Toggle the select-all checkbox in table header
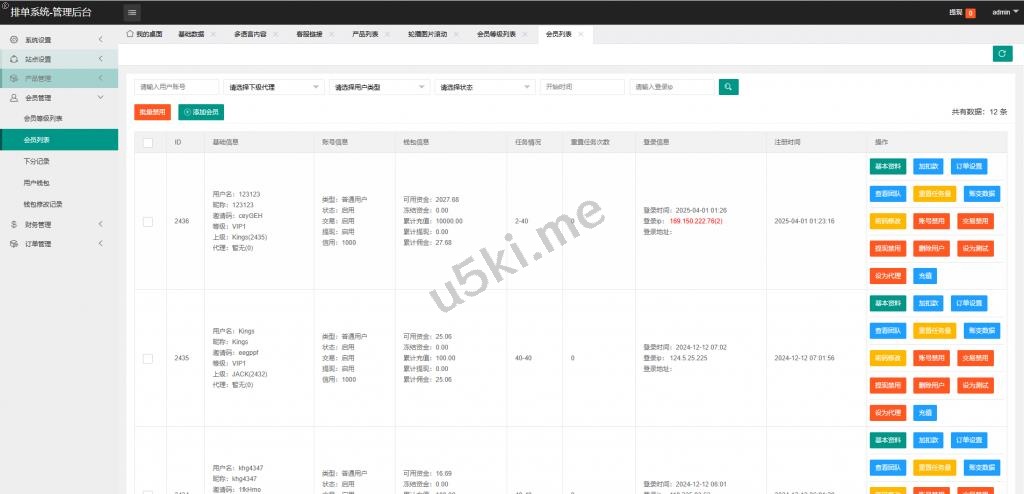Screen dimensions: 1024x494 [x=148, y=143]
